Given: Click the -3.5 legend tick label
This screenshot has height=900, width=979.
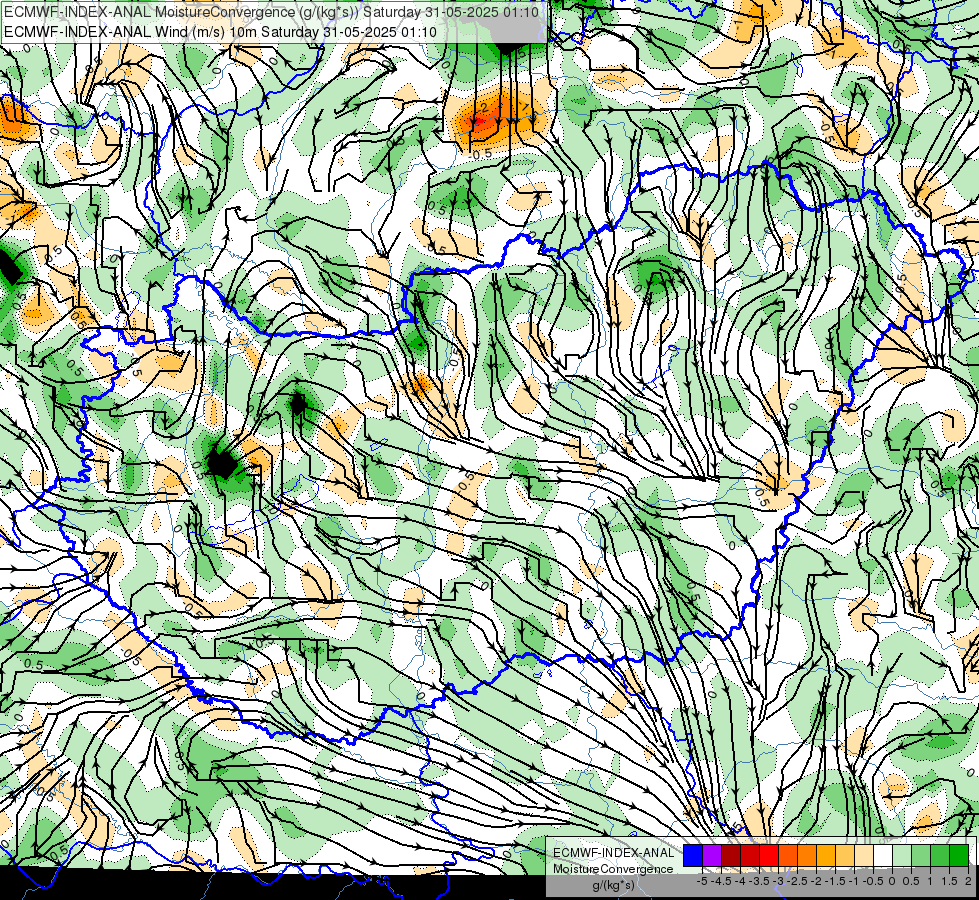Looking at the screenshot, I should (x=760, y=881).
